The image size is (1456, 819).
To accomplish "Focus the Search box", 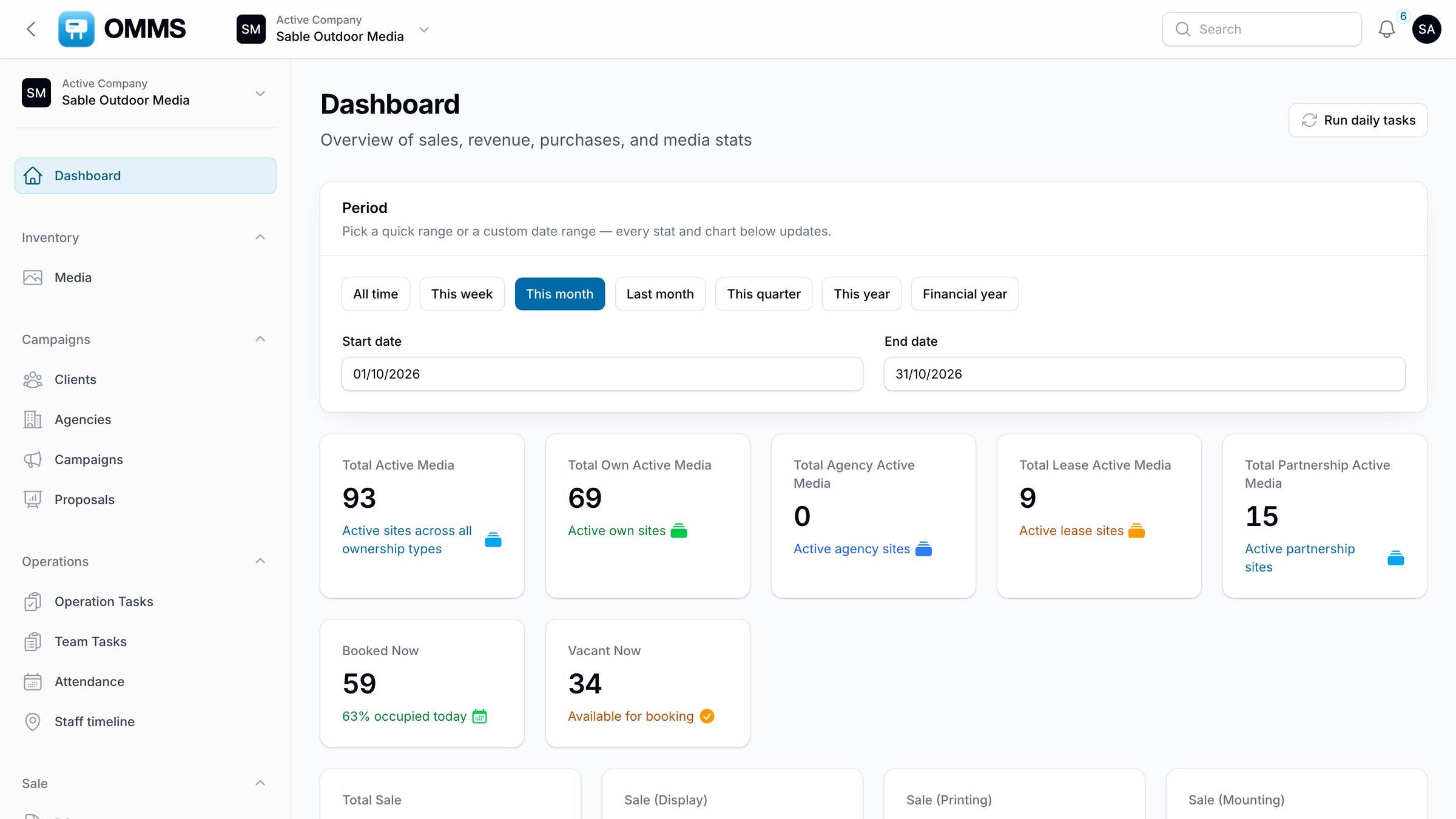I will (1262, 29).
